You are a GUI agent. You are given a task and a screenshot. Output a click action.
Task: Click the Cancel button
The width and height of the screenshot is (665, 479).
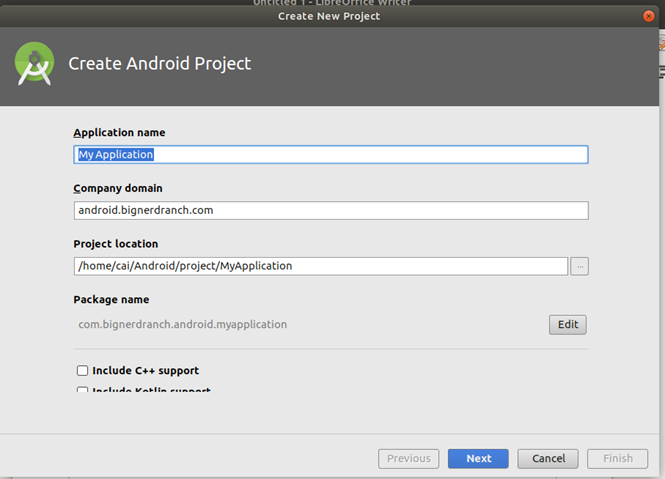tap(548, 459)
